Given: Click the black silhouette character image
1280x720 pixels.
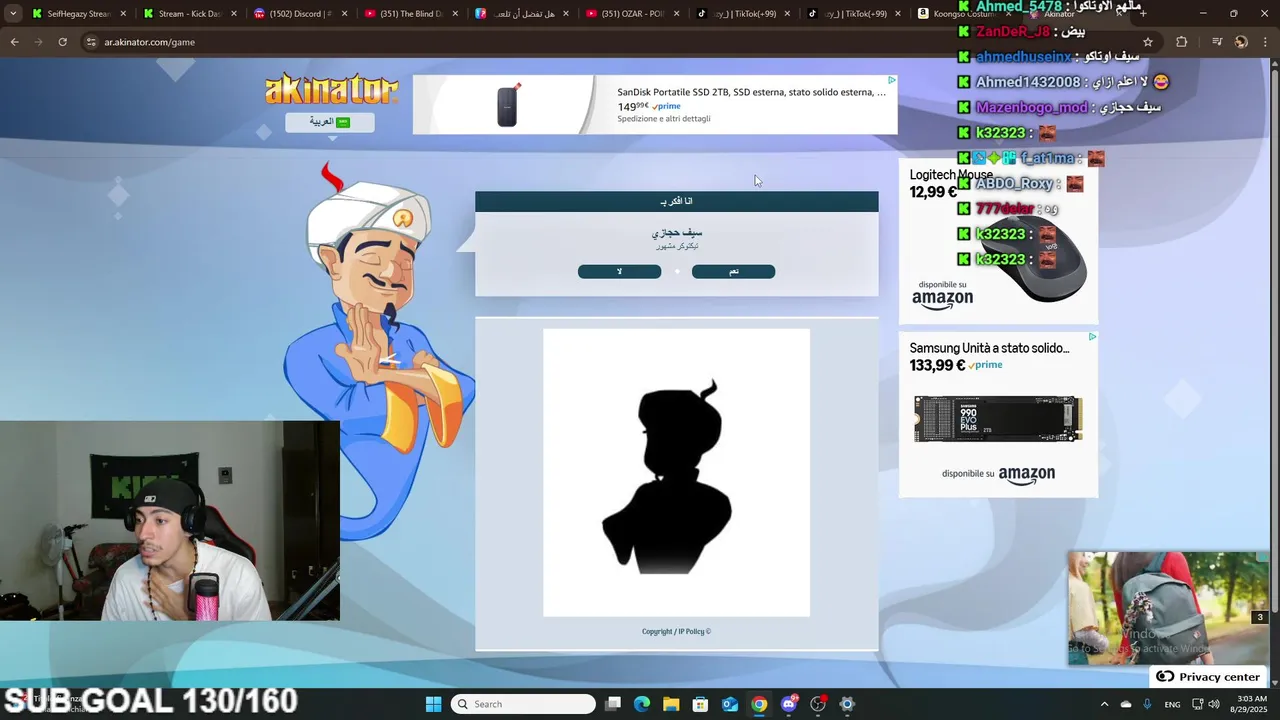Looking at the screenshot, I should click(x=676, y=472).
